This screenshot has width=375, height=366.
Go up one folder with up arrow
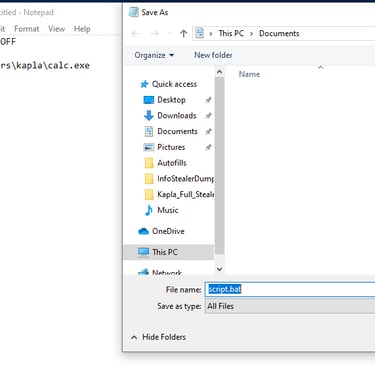click(183, 33)
